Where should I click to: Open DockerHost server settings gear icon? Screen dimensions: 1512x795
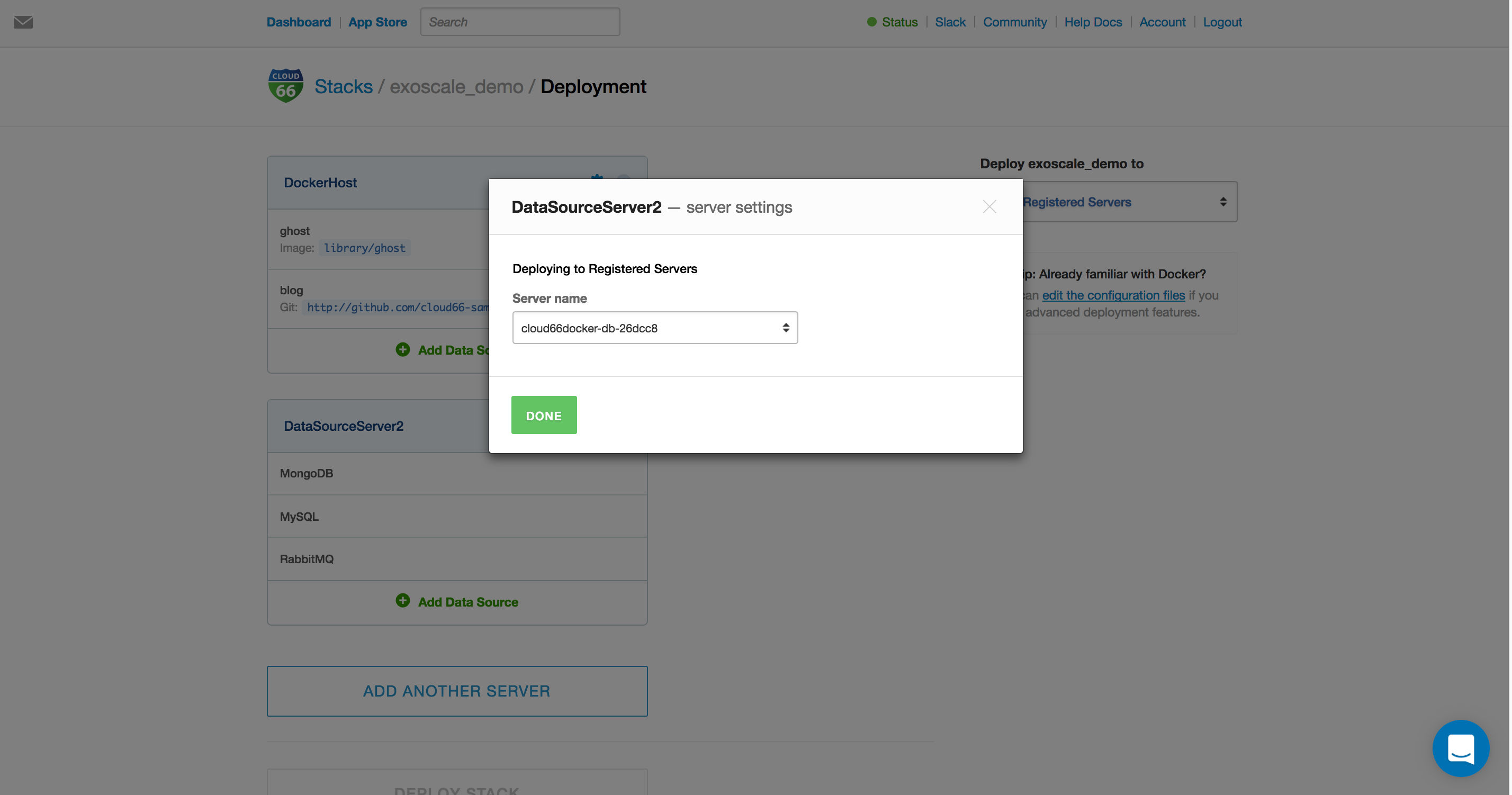(596, 180)
